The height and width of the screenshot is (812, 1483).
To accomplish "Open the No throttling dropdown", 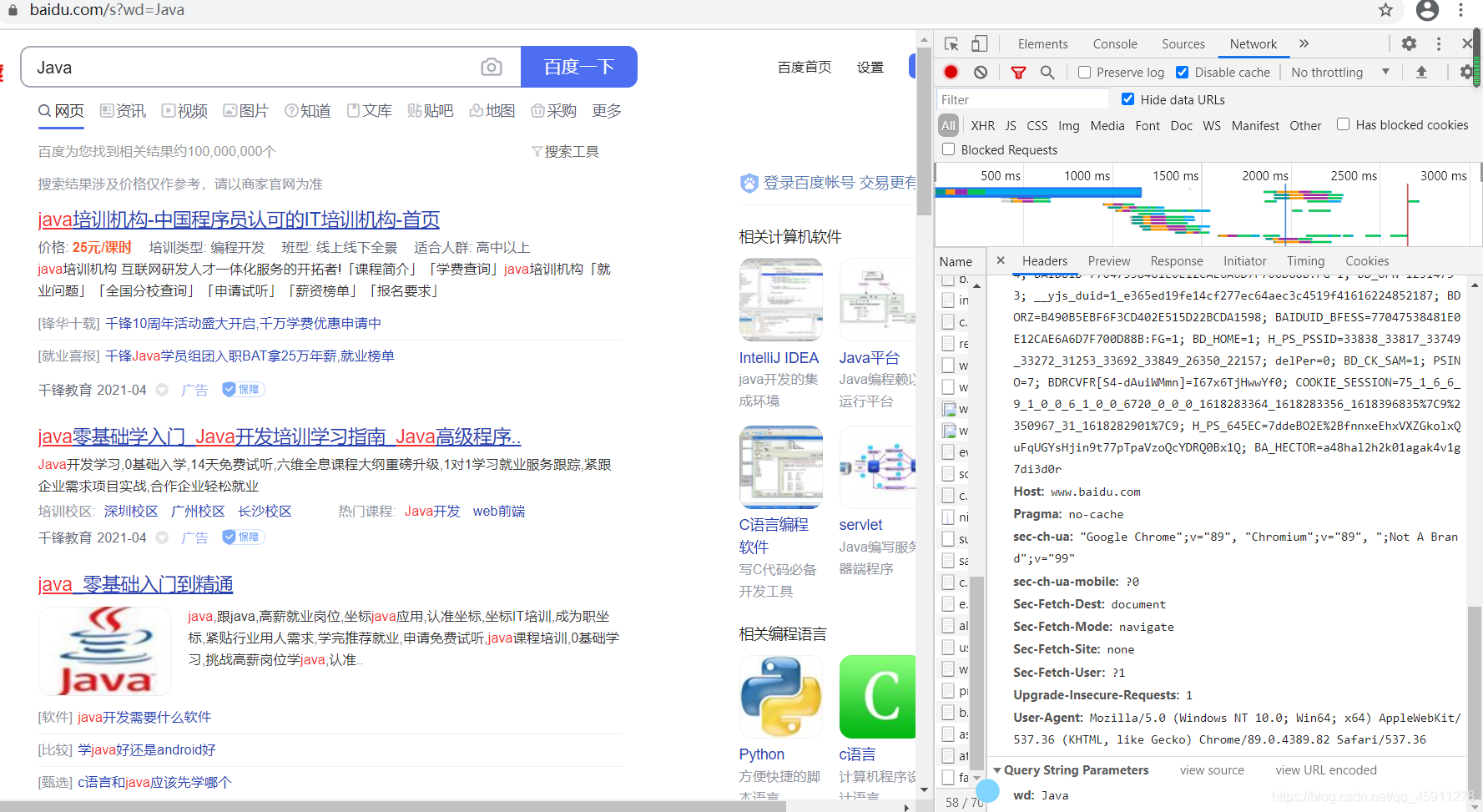I will pyautogui.click(x=1340, y=73).
